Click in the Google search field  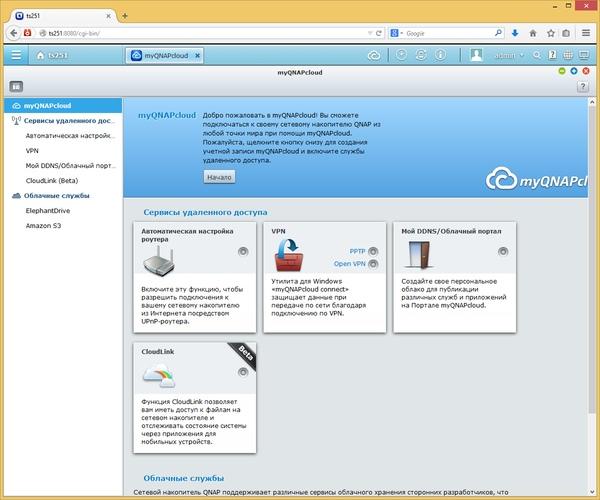(448, 33)
